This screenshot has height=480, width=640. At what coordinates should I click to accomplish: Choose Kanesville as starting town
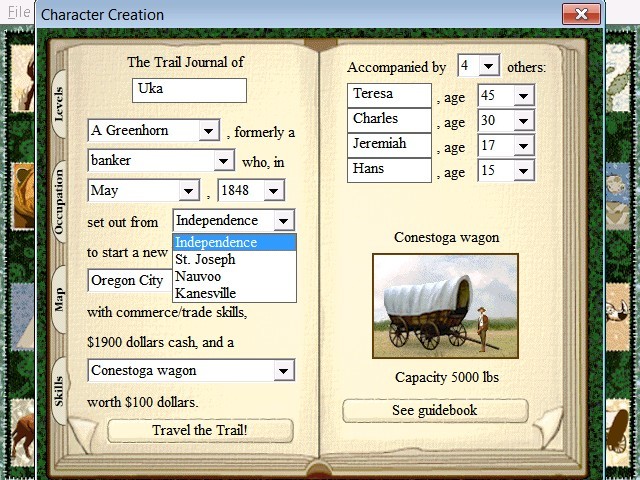(x=235, y=293)
